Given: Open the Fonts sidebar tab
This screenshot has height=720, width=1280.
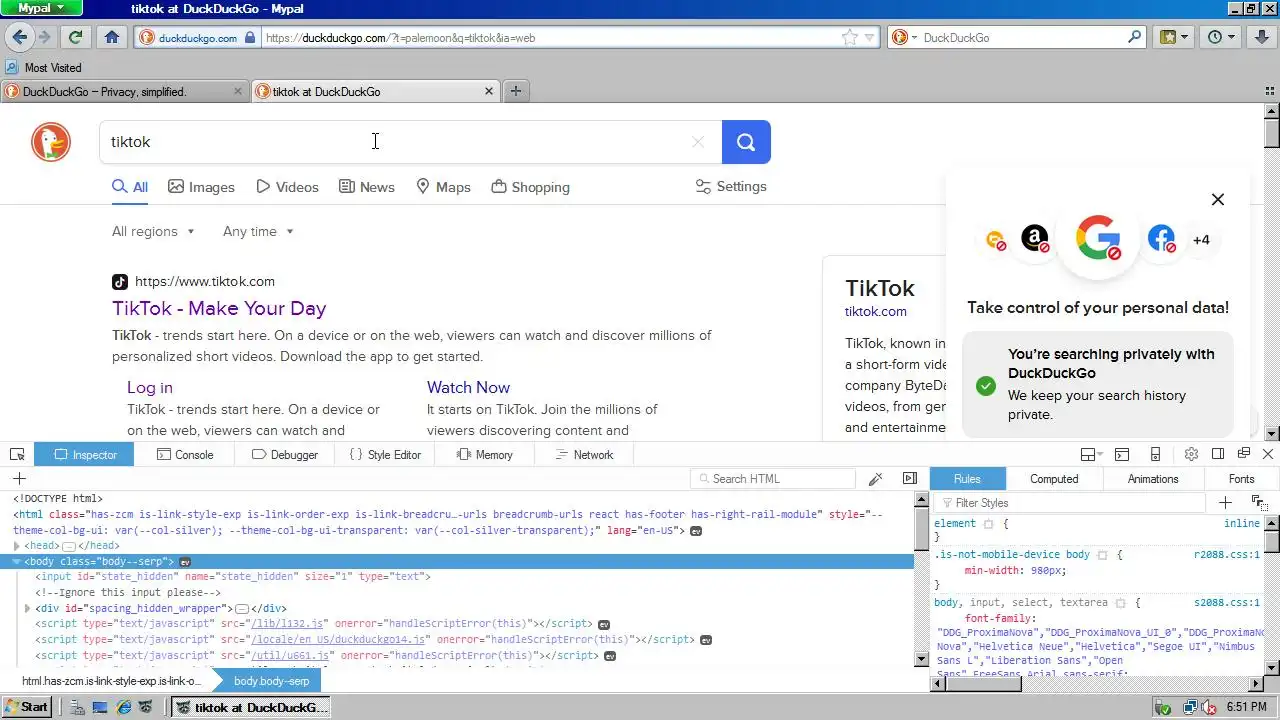Looking at the screenshot, I should coord(1241,479).
